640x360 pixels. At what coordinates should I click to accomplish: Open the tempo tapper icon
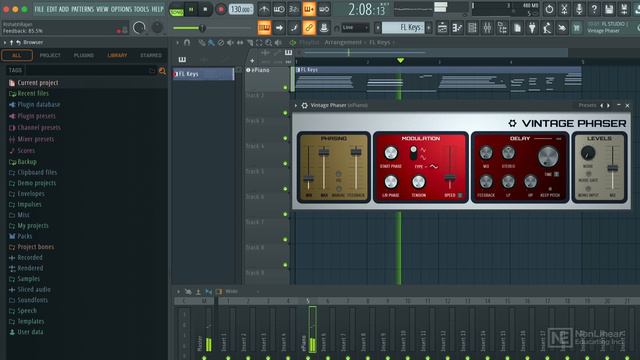click(547, 28)
